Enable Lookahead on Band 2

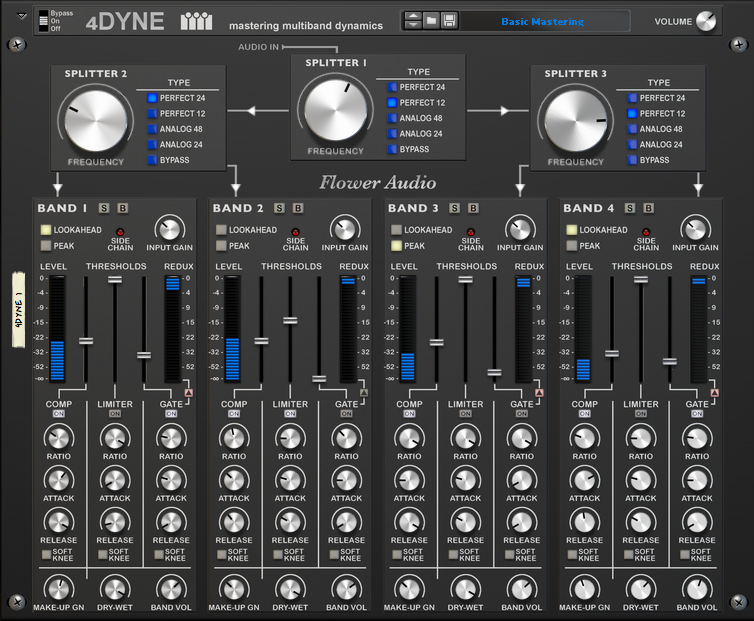click(x=221, y=230)
